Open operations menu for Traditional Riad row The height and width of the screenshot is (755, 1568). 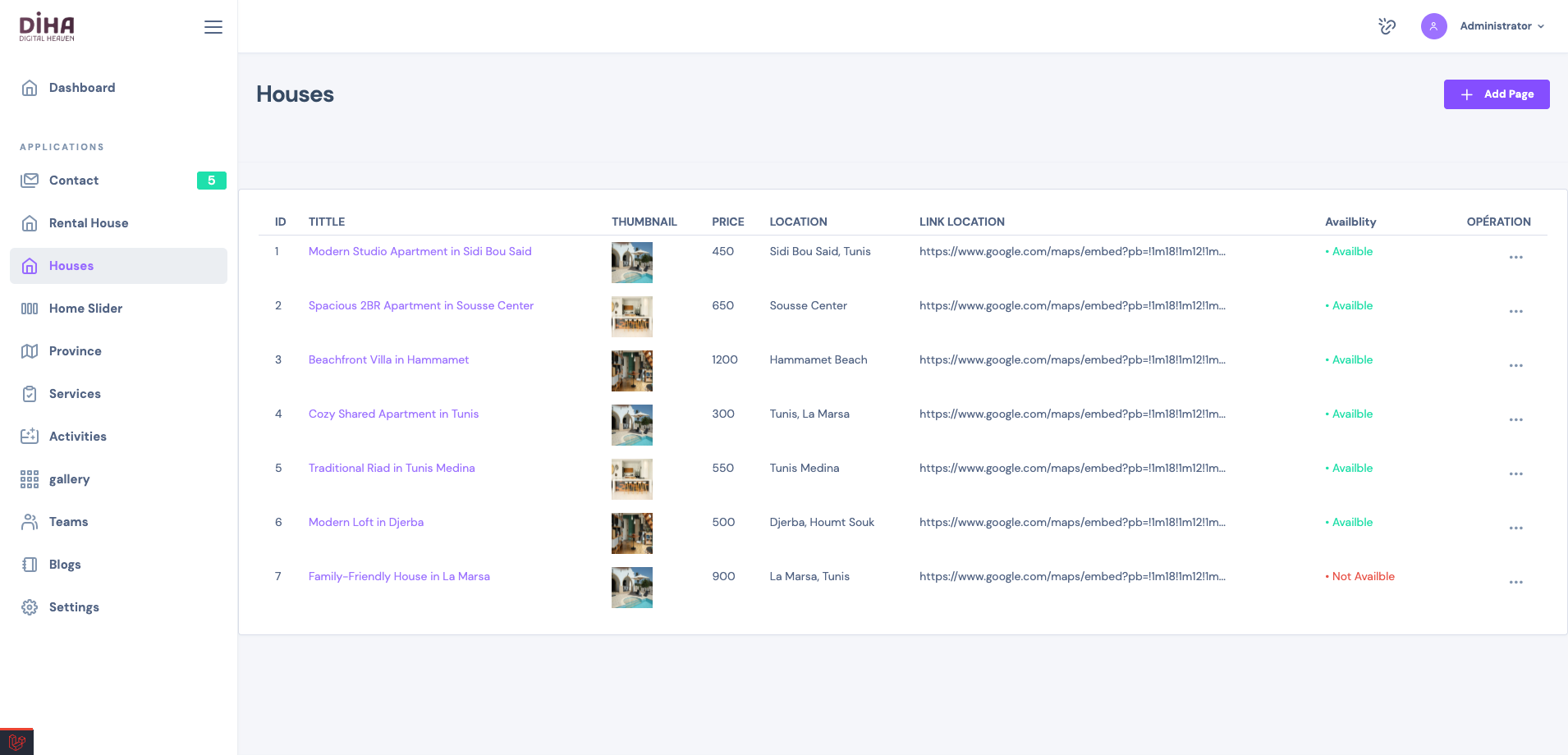pos(1515,474)
